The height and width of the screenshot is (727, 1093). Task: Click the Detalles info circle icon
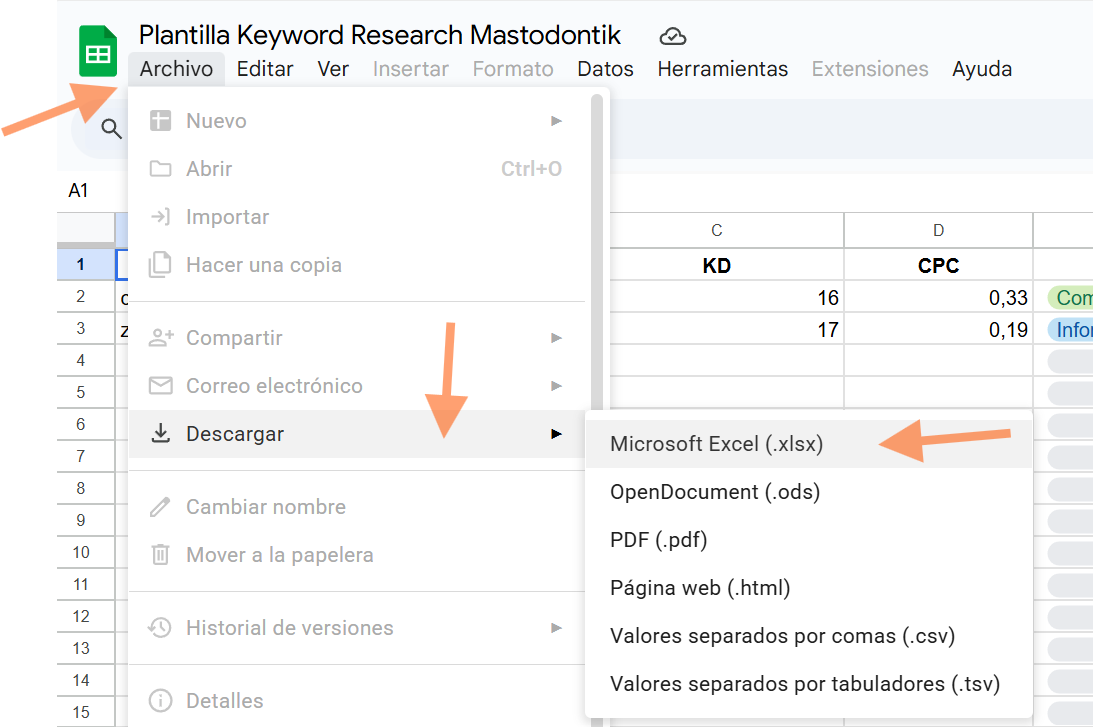(160, 701)
